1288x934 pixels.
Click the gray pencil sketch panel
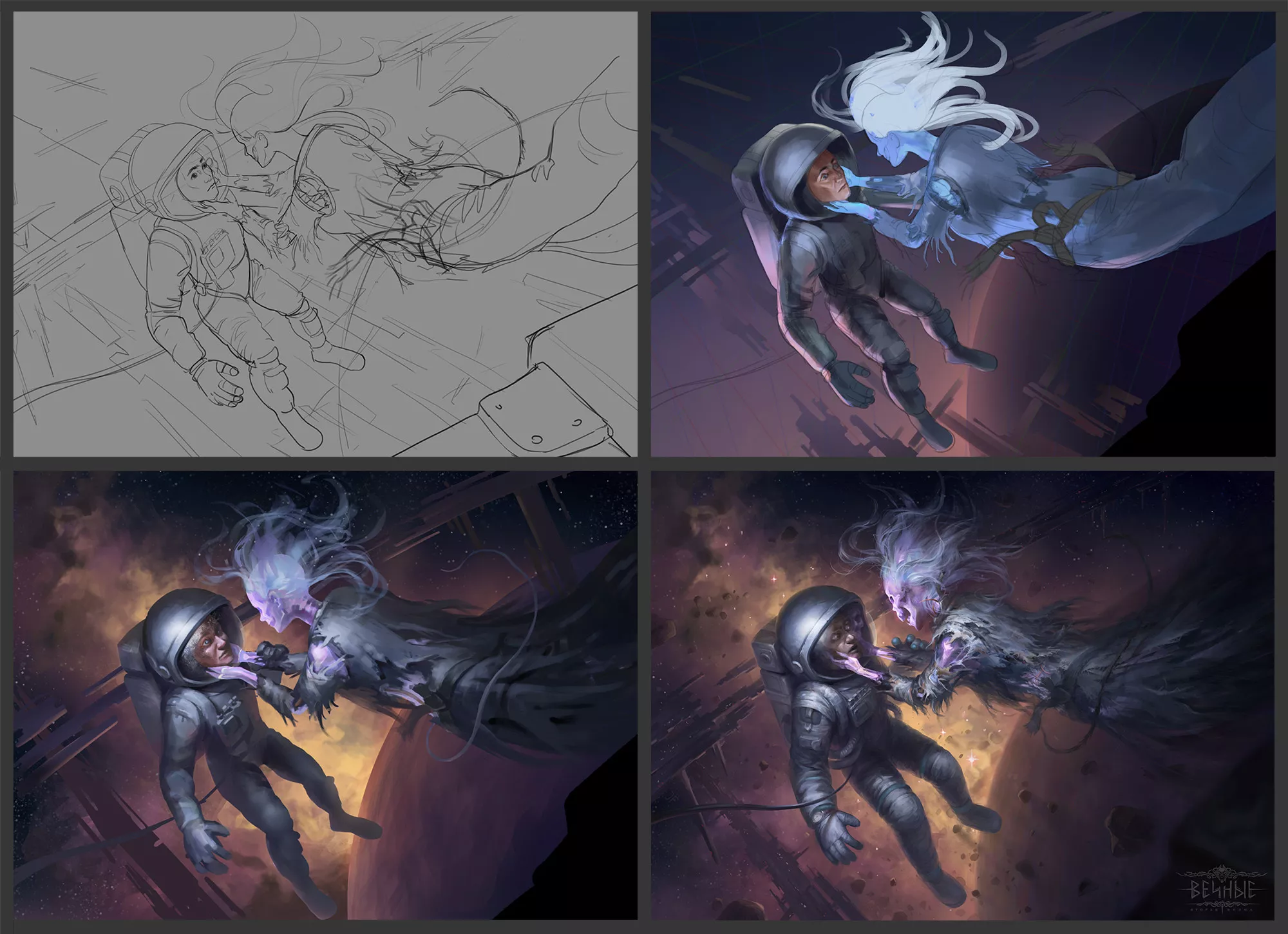[x=325, y=234]
